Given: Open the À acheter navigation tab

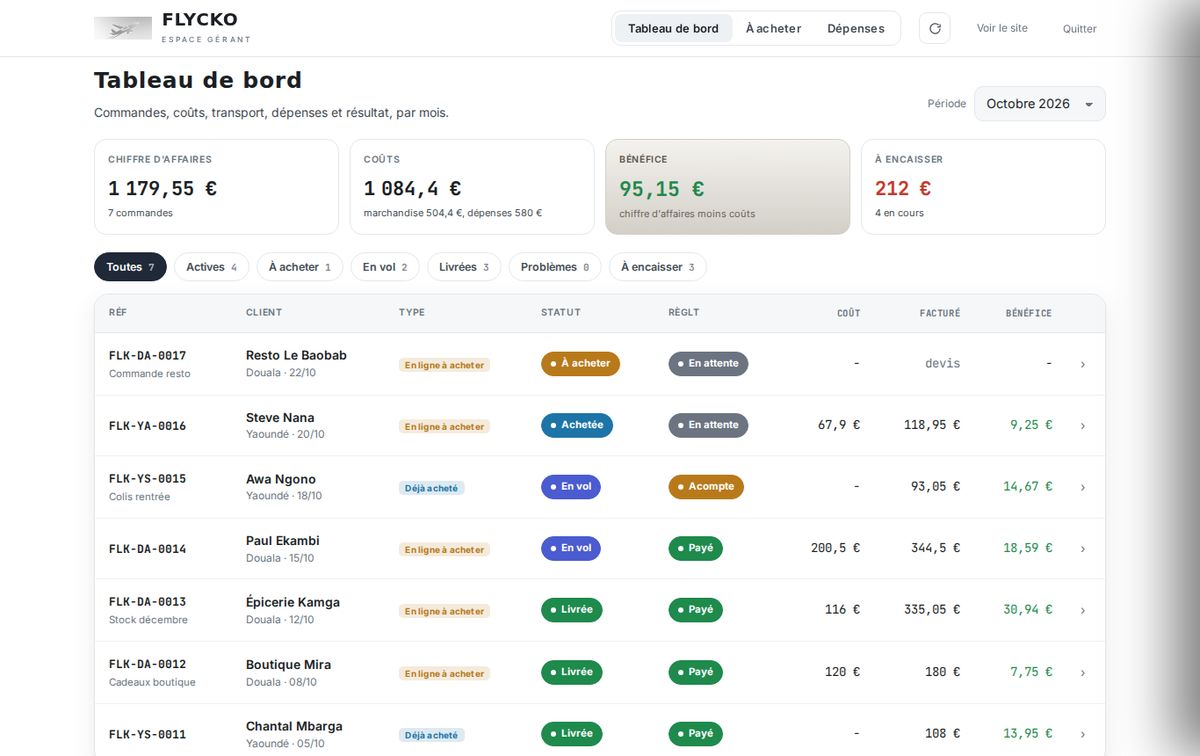Looking at the screenshot, I should point(773,28).
